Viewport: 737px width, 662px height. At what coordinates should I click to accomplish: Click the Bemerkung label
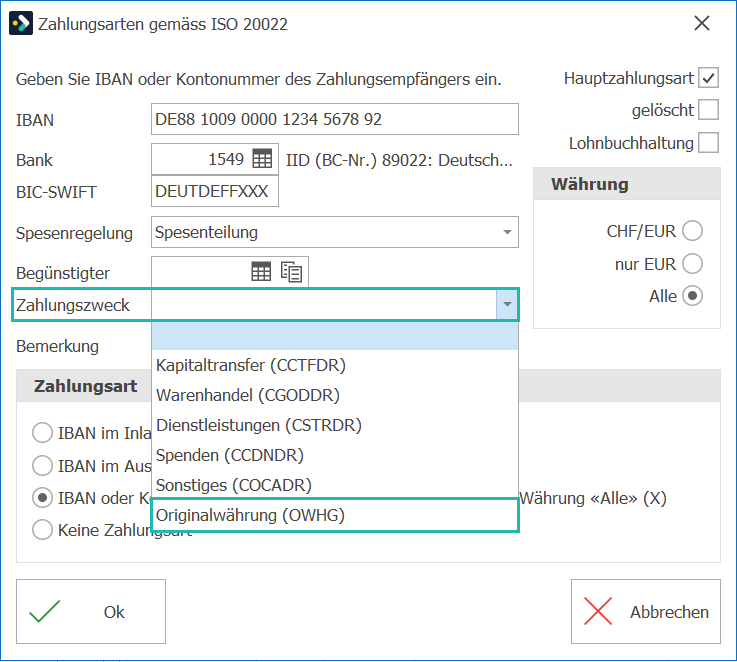(57, 346)
